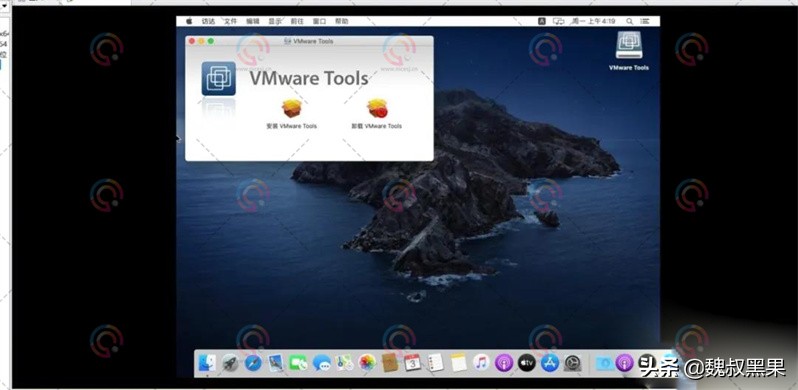Open Mail stamp icon in Dock
The image size is (798, 390).
click(276, 363)
